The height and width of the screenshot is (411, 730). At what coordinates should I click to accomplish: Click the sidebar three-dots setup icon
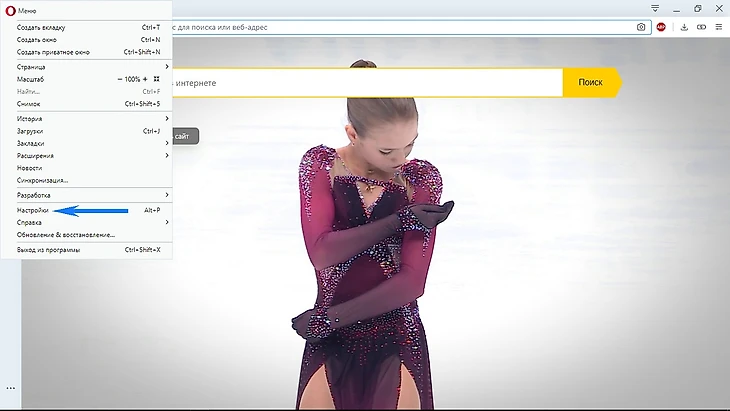[x=10, y=387]
